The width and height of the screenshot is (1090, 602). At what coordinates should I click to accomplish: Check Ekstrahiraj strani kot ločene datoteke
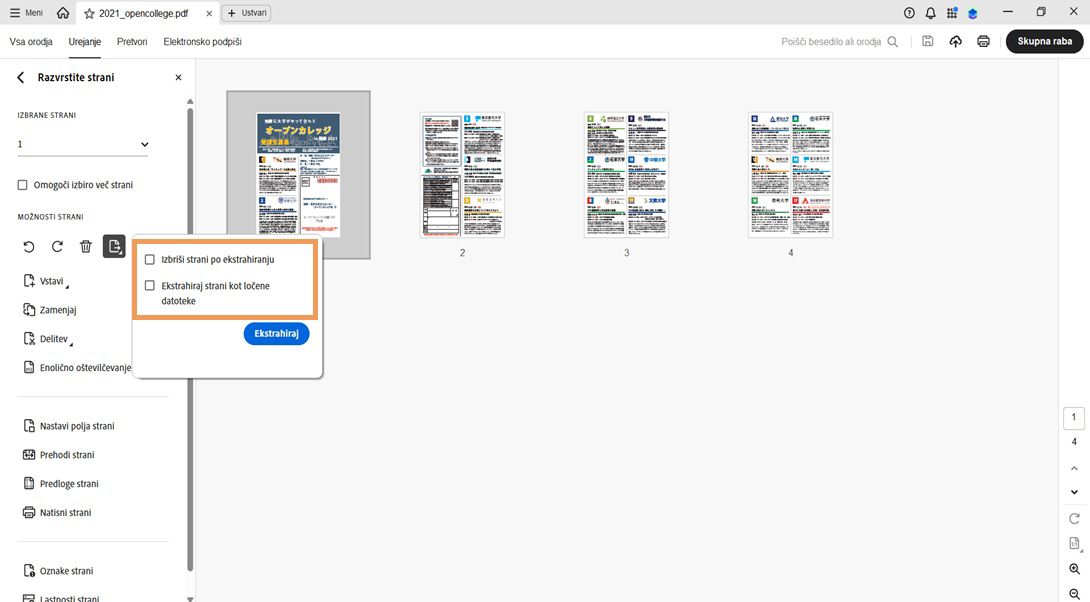coord(149,285)
